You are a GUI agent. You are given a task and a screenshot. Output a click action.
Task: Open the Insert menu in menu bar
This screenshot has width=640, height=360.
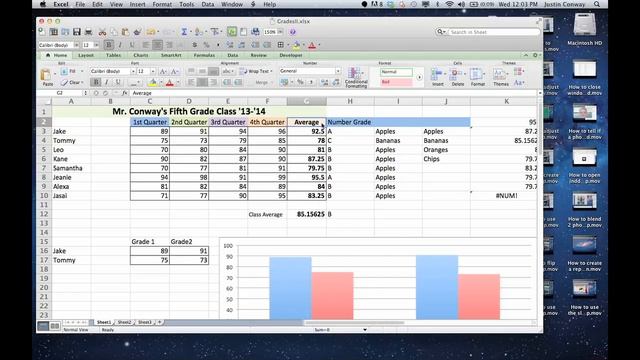click(x=137, y=4)
